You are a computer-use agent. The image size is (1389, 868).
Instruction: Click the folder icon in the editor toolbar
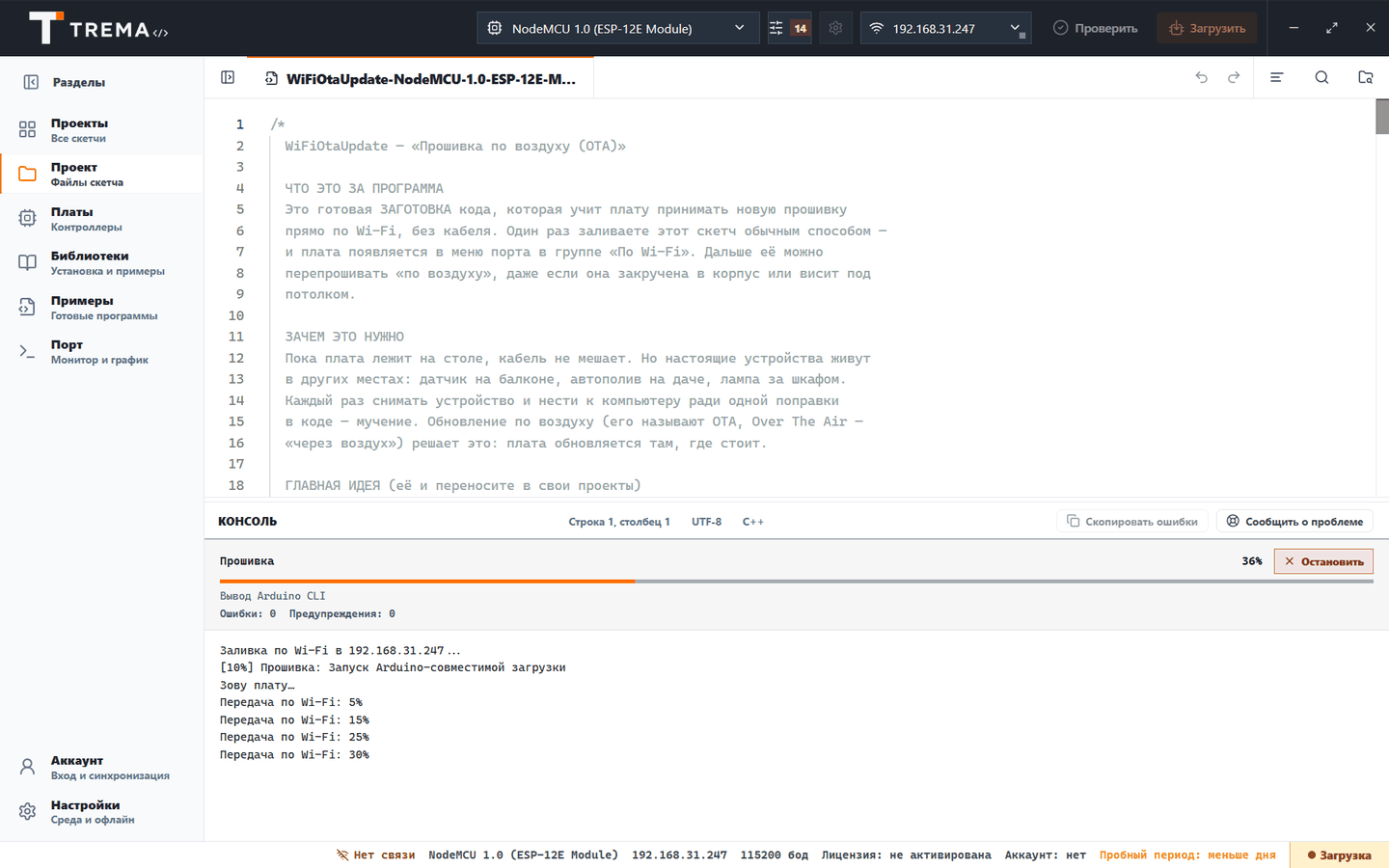1366,77
